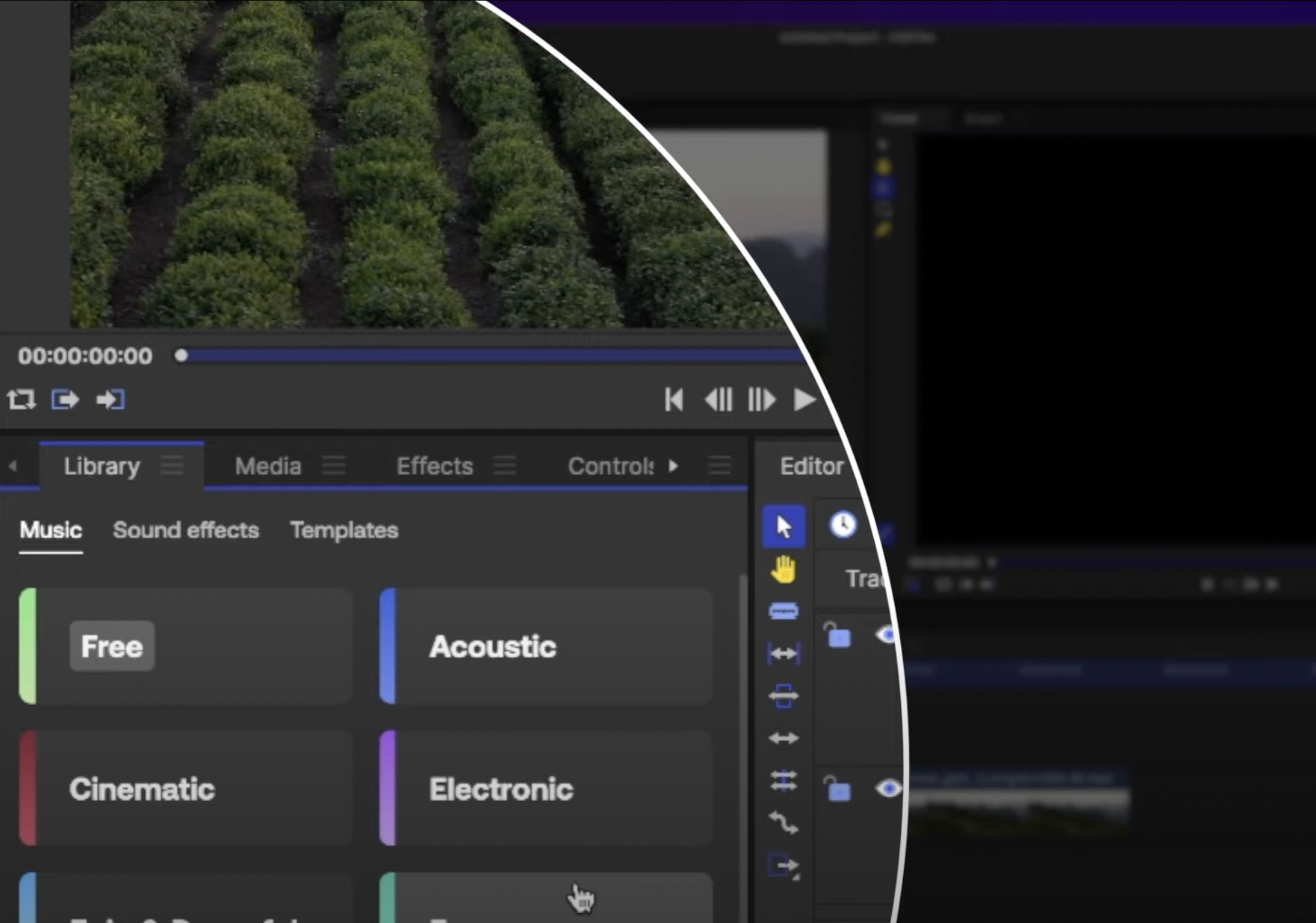
Task: Step to previous frame
Action: [719, 400]
